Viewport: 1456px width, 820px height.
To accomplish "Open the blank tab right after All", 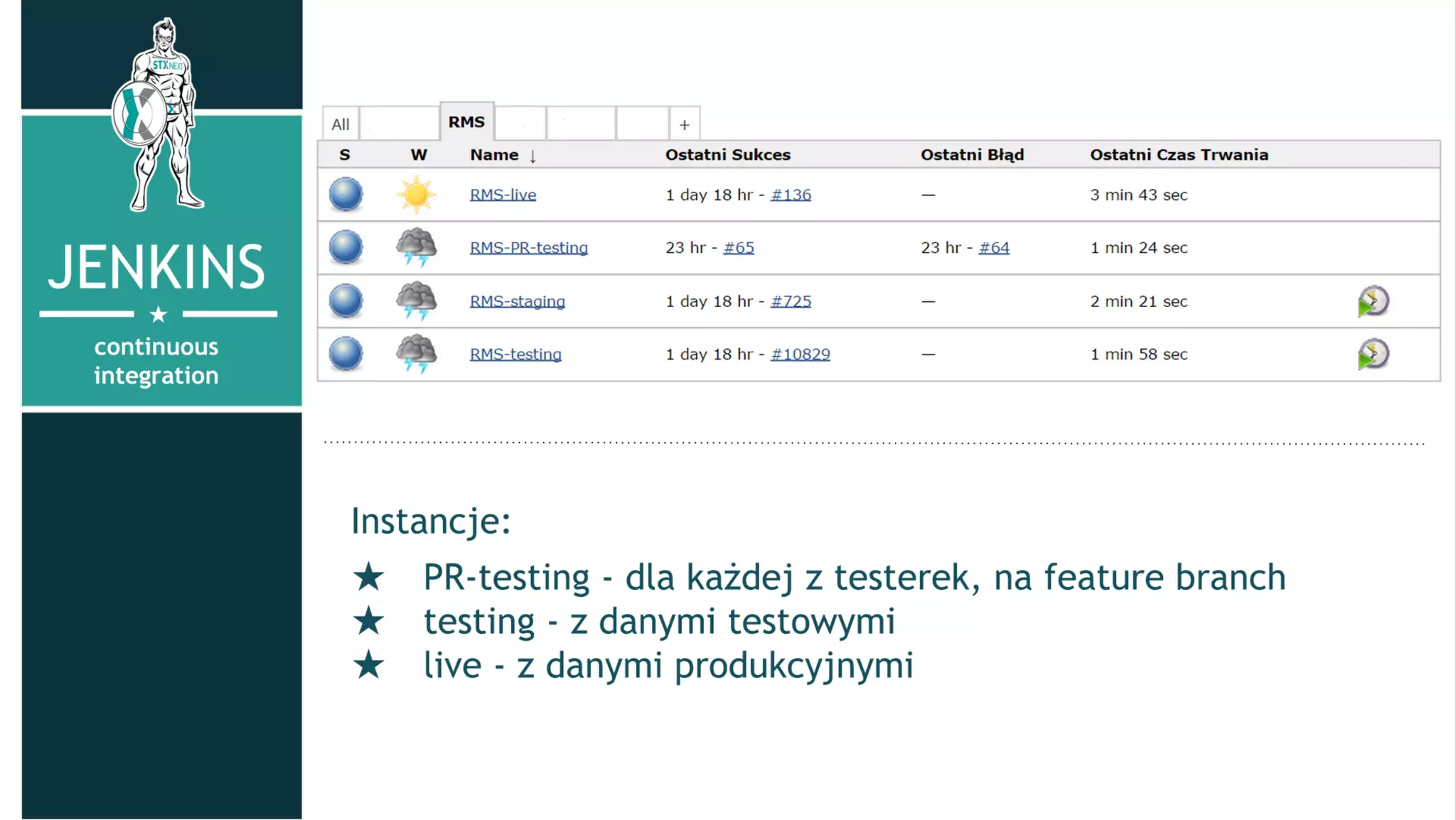I will tap(399, 124).
